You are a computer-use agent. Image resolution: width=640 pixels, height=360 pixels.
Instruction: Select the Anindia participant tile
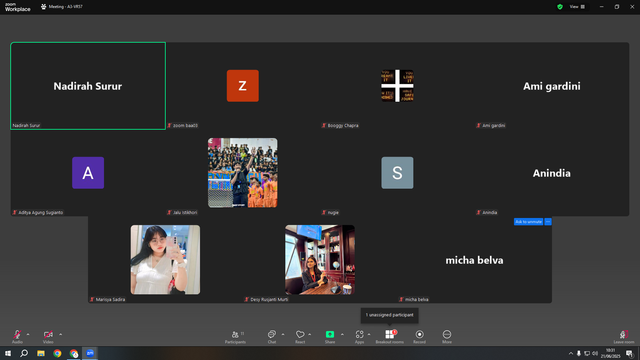tap(551, 173)
